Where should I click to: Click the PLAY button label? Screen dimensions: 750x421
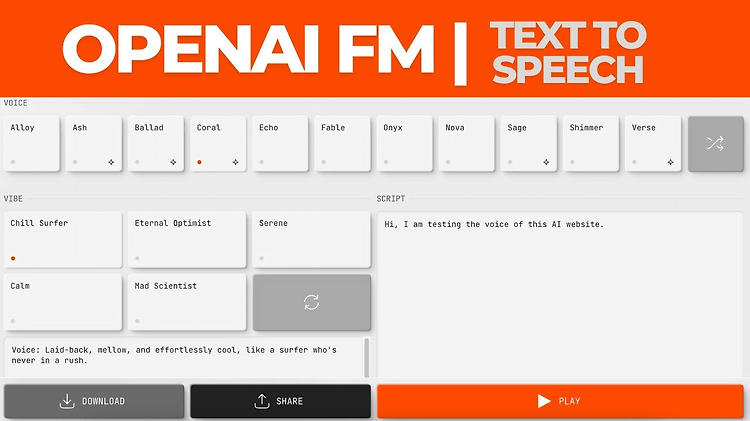coord(569,401)
